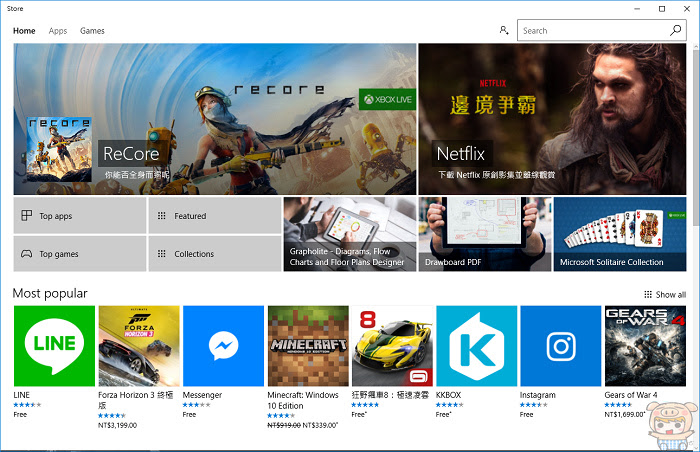Click the Featured grid icon
Image resolution: width=700 pixels, height=452 pixels.
coord(162,216)
